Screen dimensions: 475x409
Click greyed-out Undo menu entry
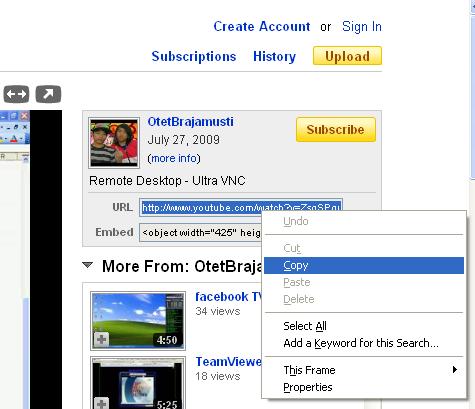pos(364,221)
